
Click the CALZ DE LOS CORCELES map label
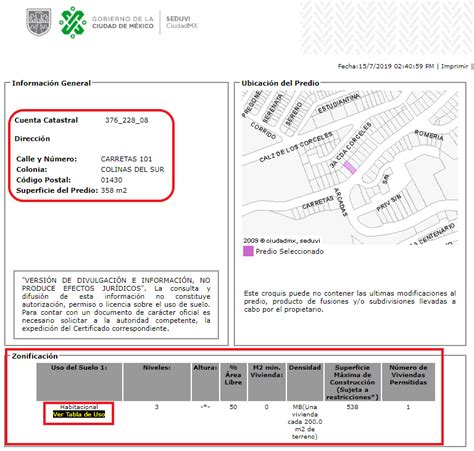(296, 147)
